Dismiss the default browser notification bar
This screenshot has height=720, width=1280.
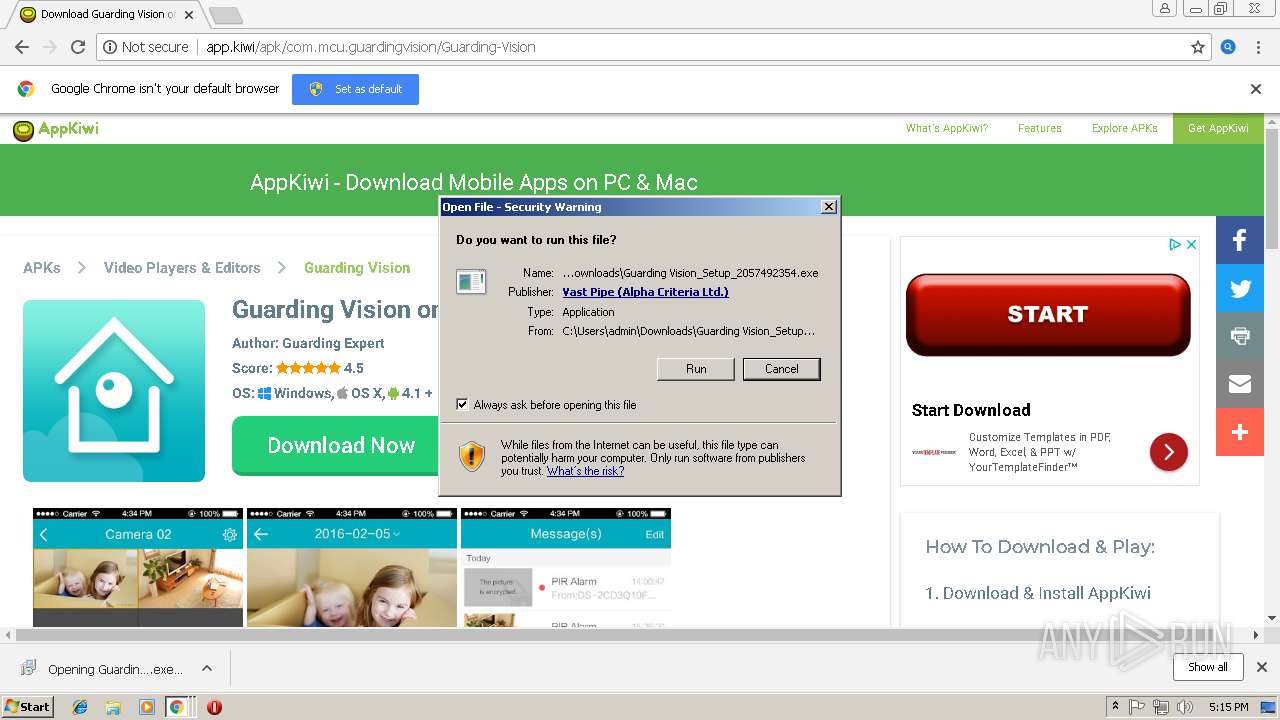click(x=1256, y=89)
